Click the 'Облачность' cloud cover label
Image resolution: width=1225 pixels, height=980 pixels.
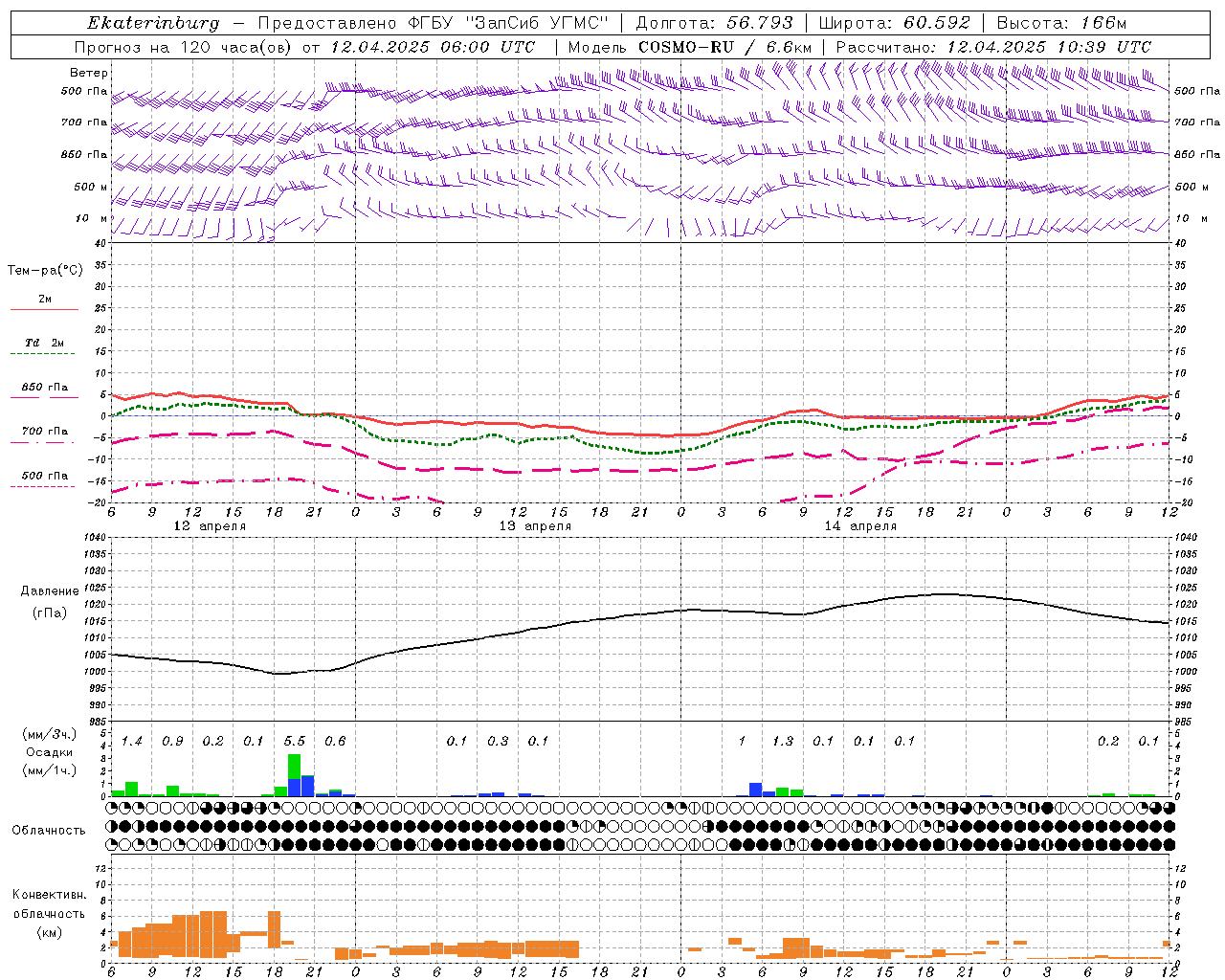49,830
